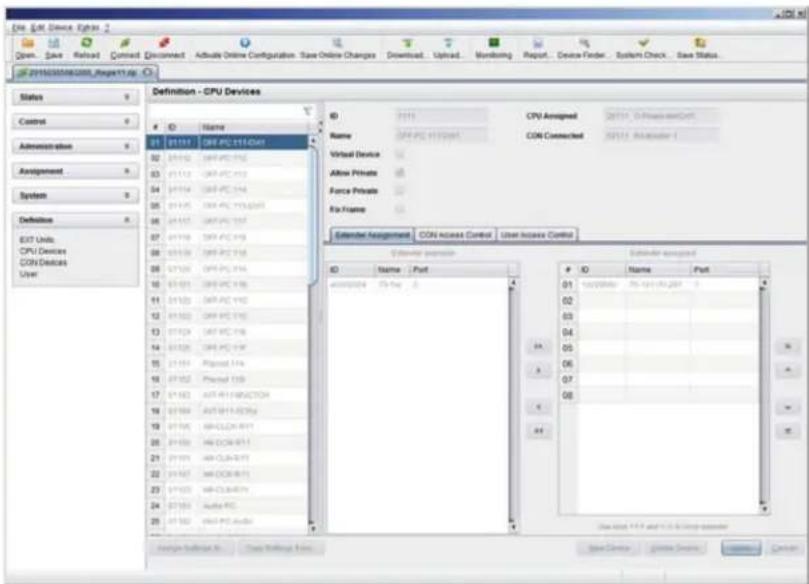Toggle the Virtual Device checkbox
Image resolution: width=809 pixels, height=584 pixels.
click(x=400, y=154)
